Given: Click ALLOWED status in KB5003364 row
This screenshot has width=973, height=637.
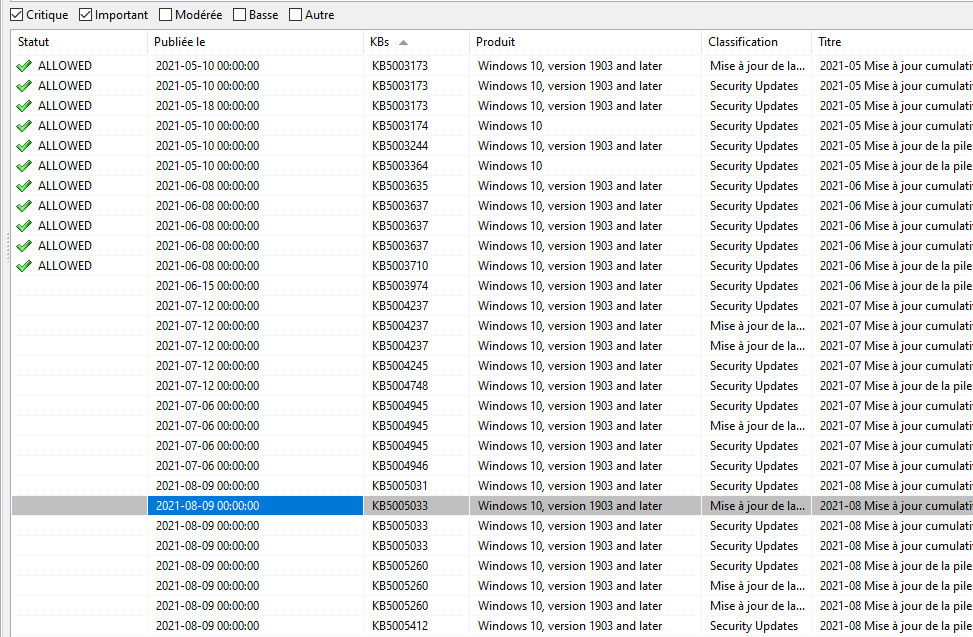Looking at the screenshot, I should 65,166.
